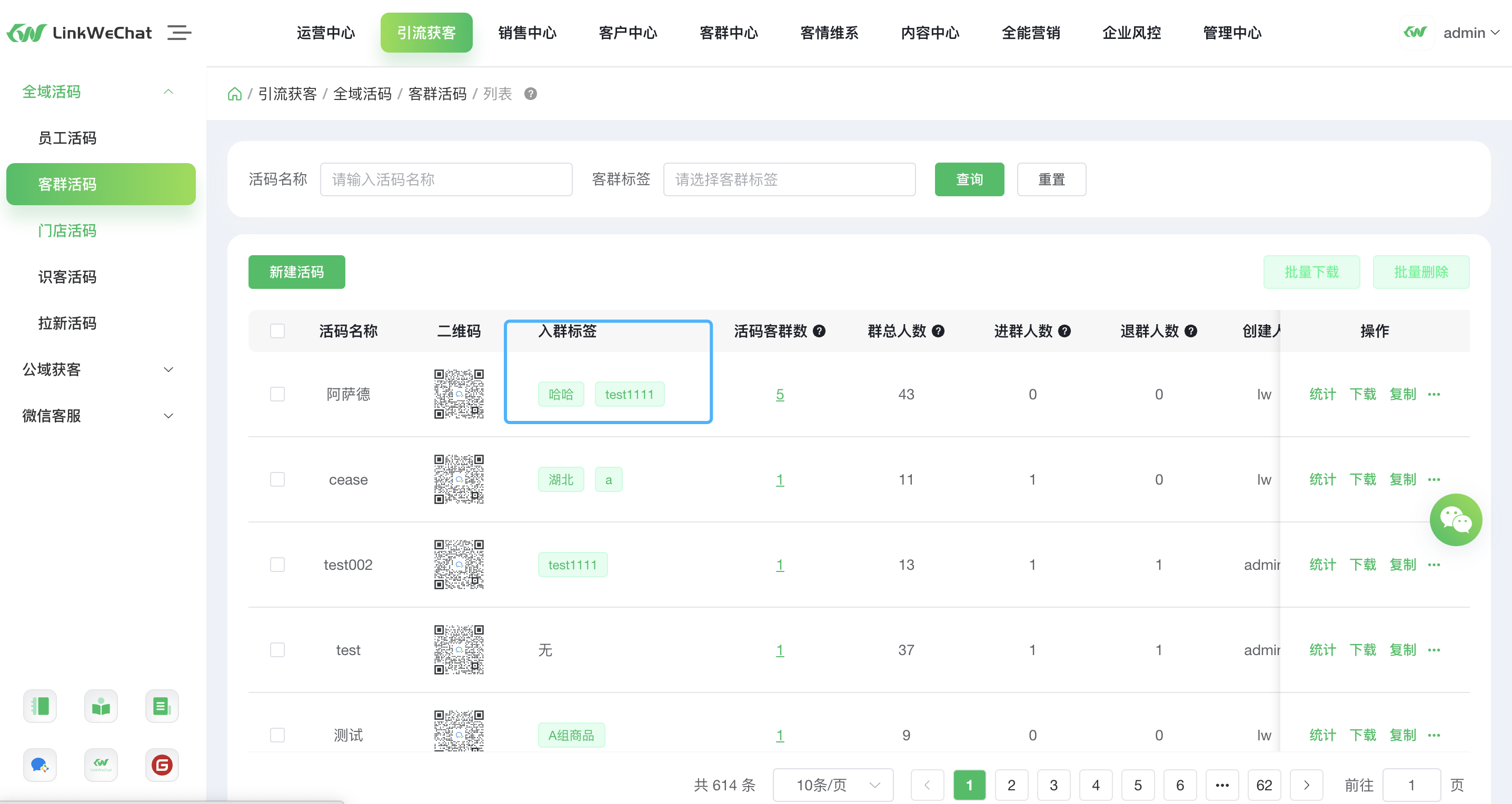Image resolution: width=1512 pixels, height=804 pixels.
Task: Open 门店活码 in the sidebar
Action: (x=67, y=230)
